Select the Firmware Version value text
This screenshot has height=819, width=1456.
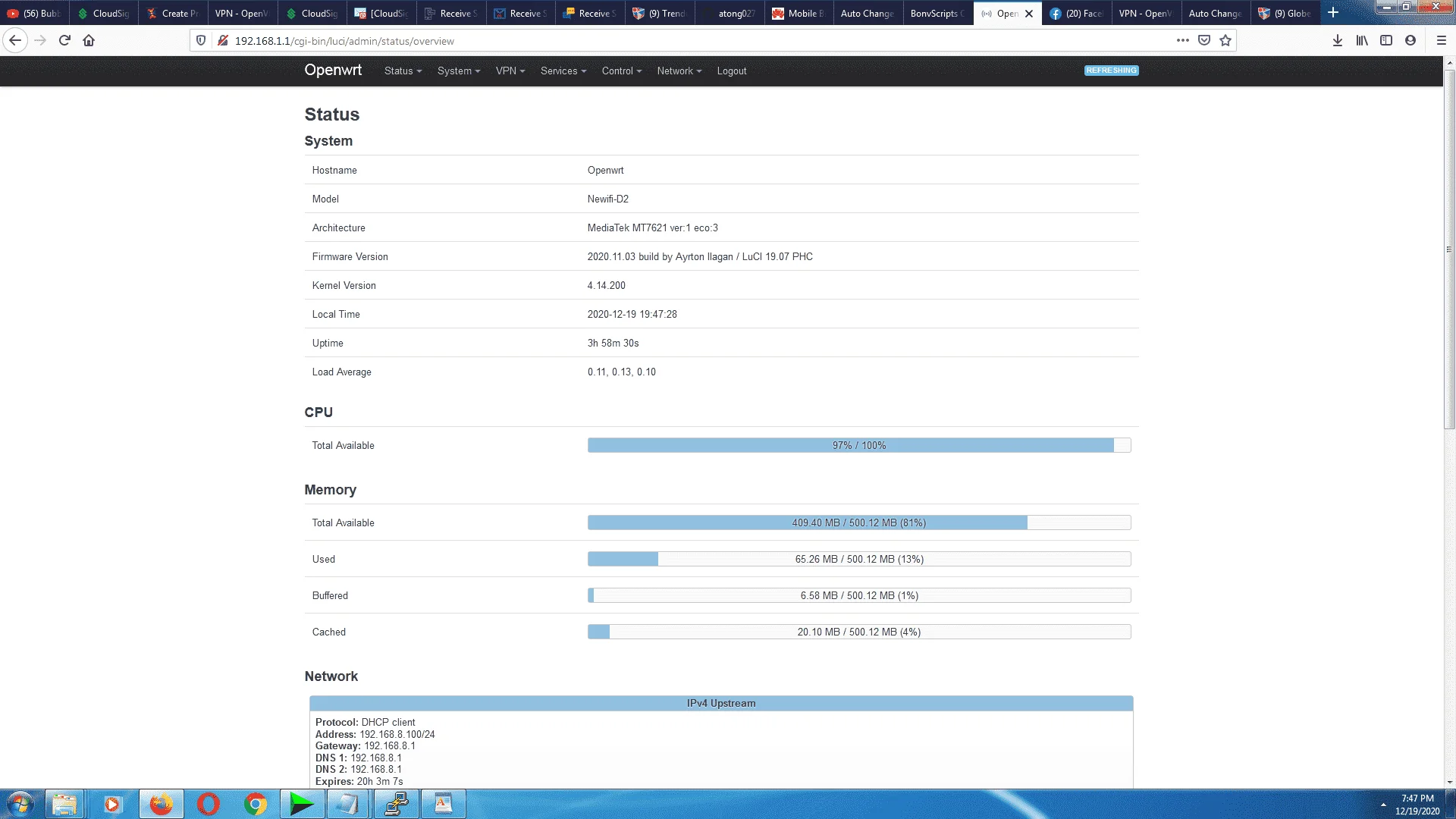click(x=700, y=257)
